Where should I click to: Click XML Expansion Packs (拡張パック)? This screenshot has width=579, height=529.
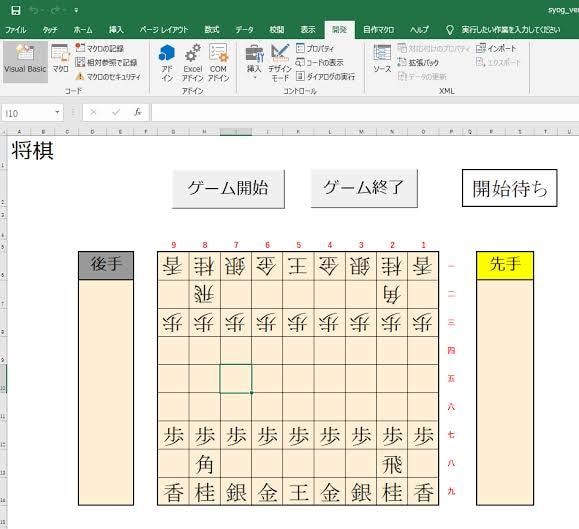[418, 62]
